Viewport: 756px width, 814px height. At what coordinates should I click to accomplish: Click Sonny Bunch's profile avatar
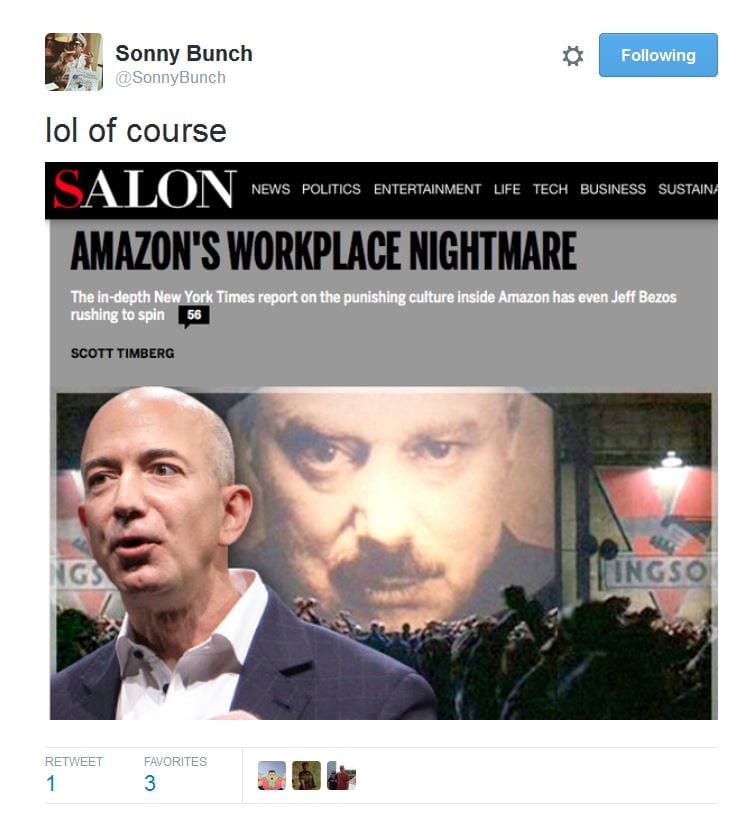pos(74,62)
